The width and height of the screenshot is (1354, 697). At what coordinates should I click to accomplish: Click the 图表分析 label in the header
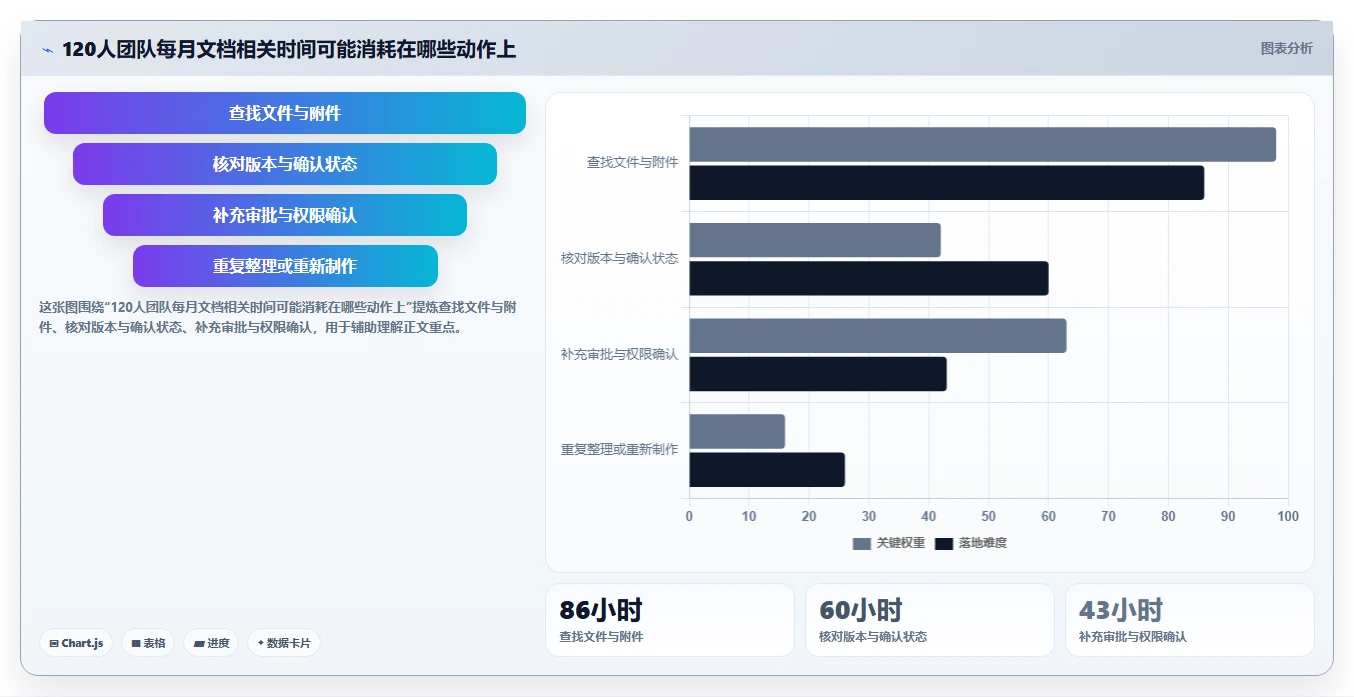click(1286, 48)
